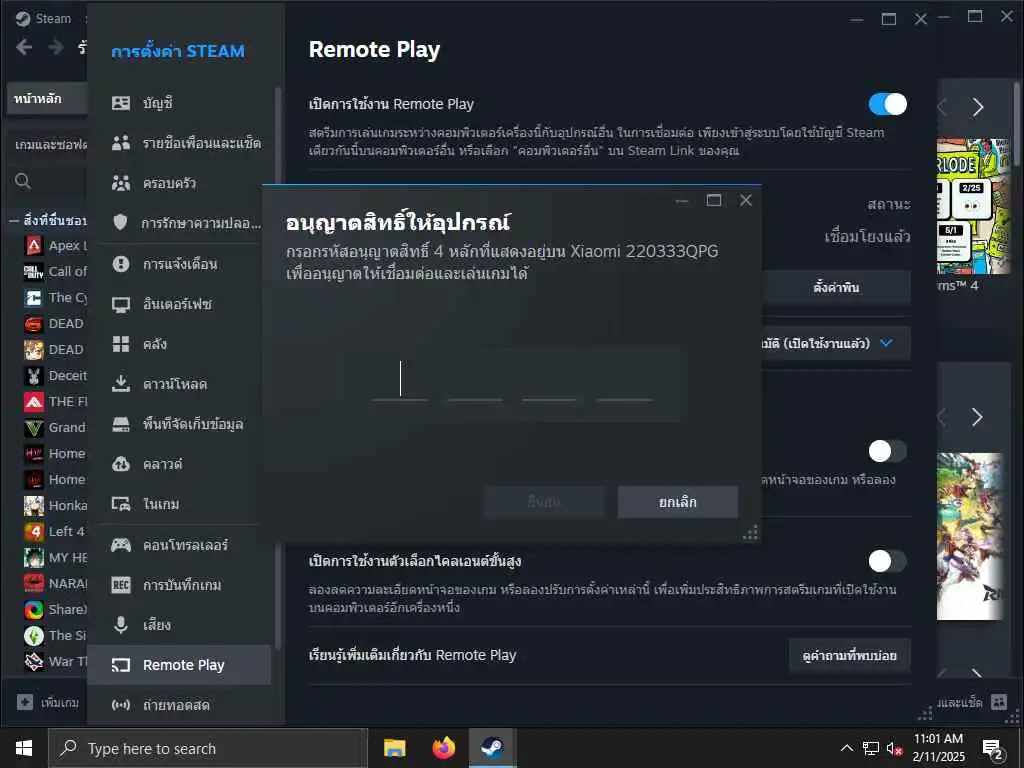Open the ถ่ายทอดสด broadcast icon
This screenshot has height=768, width=1024.
click(121, 705)
